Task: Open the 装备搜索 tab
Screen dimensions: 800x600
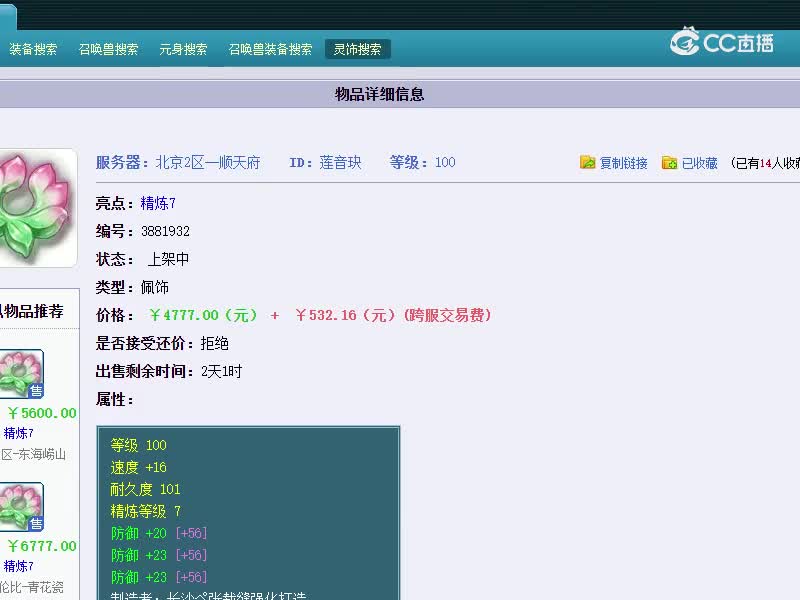Action: (33, 49)
